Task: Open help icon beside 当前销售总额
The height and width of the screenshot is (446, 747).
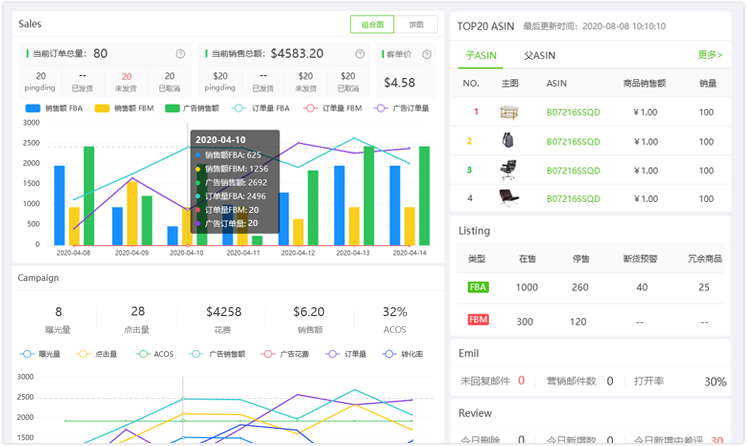Action: (360, 54)
